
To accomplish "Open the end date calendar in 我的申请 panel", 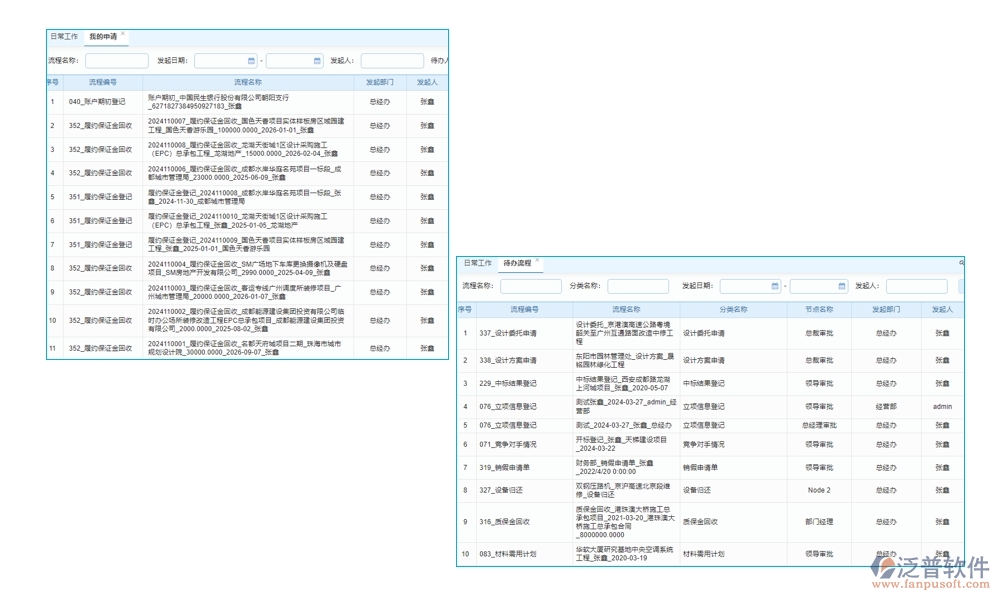I will point(316,60).
